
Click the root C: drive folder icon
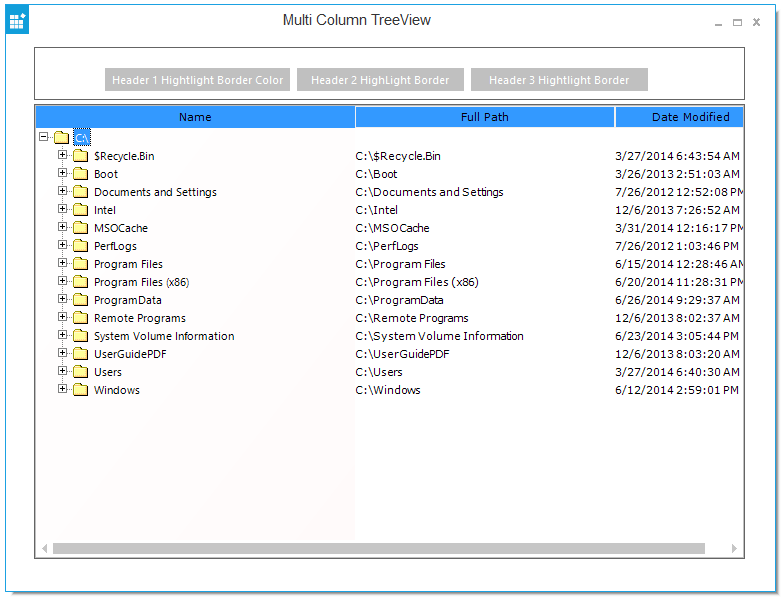tap(61, 137)
